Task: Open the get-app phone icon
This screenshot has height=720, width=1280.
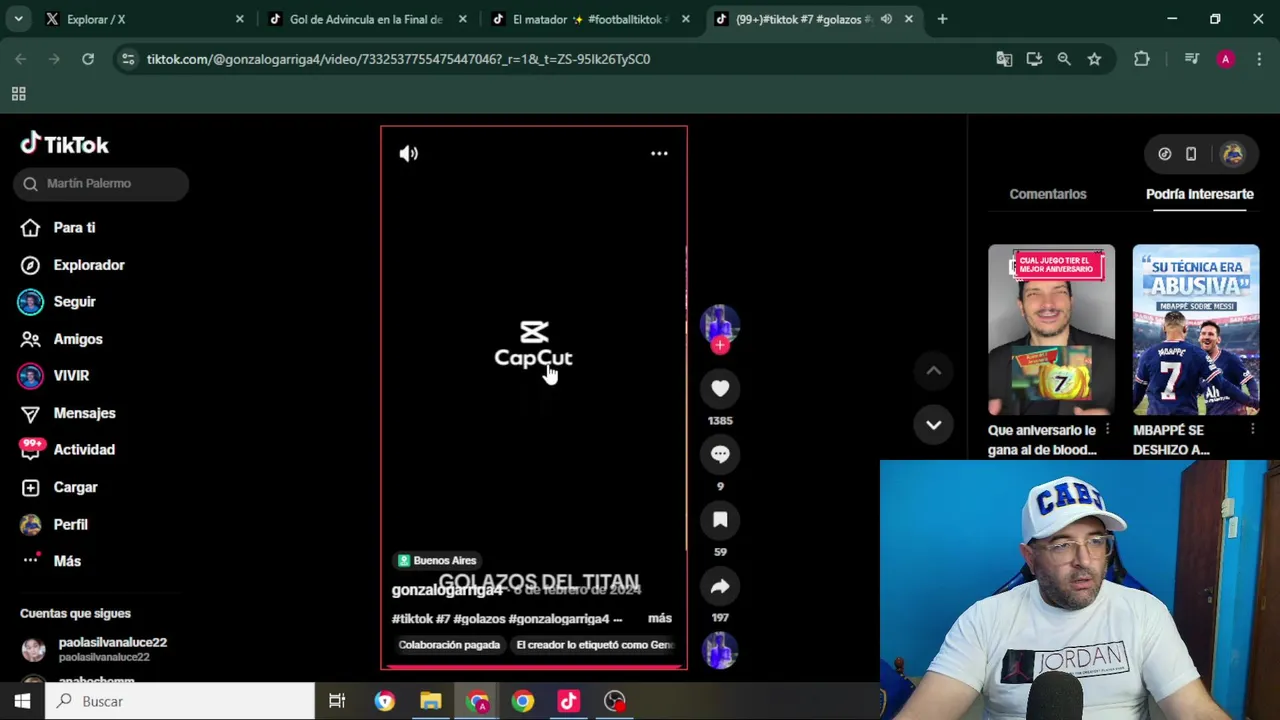Action: (x=1191, y=154)
